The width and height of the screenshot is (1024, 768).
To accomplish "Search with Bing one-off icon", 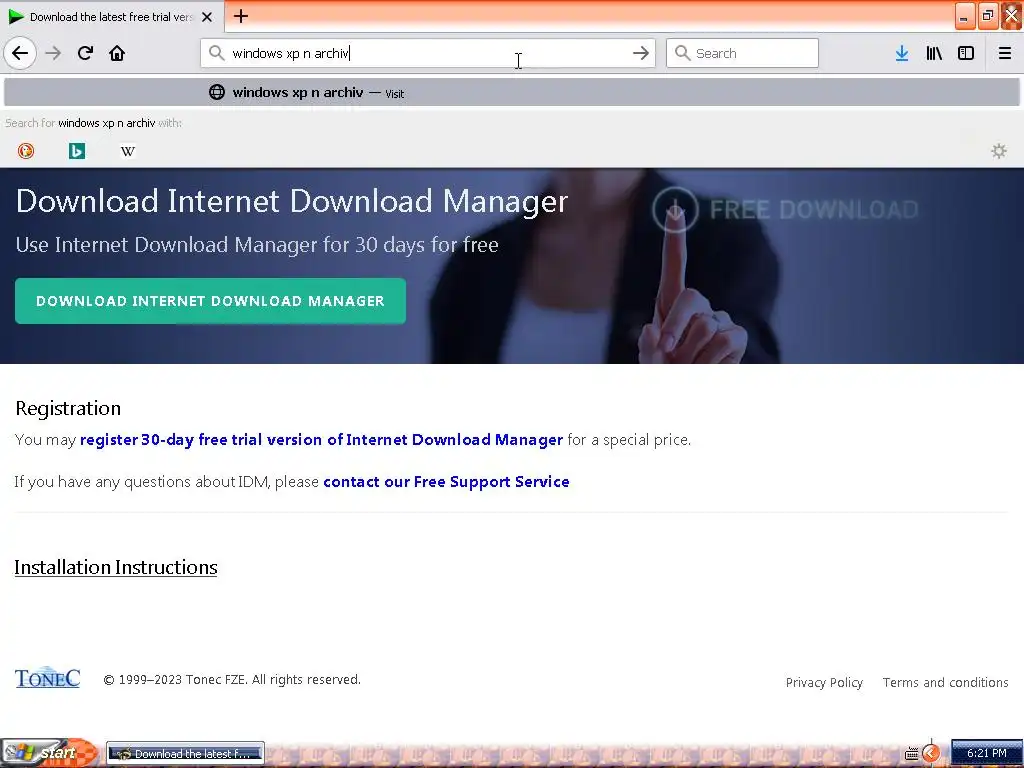I will point(77,151).
